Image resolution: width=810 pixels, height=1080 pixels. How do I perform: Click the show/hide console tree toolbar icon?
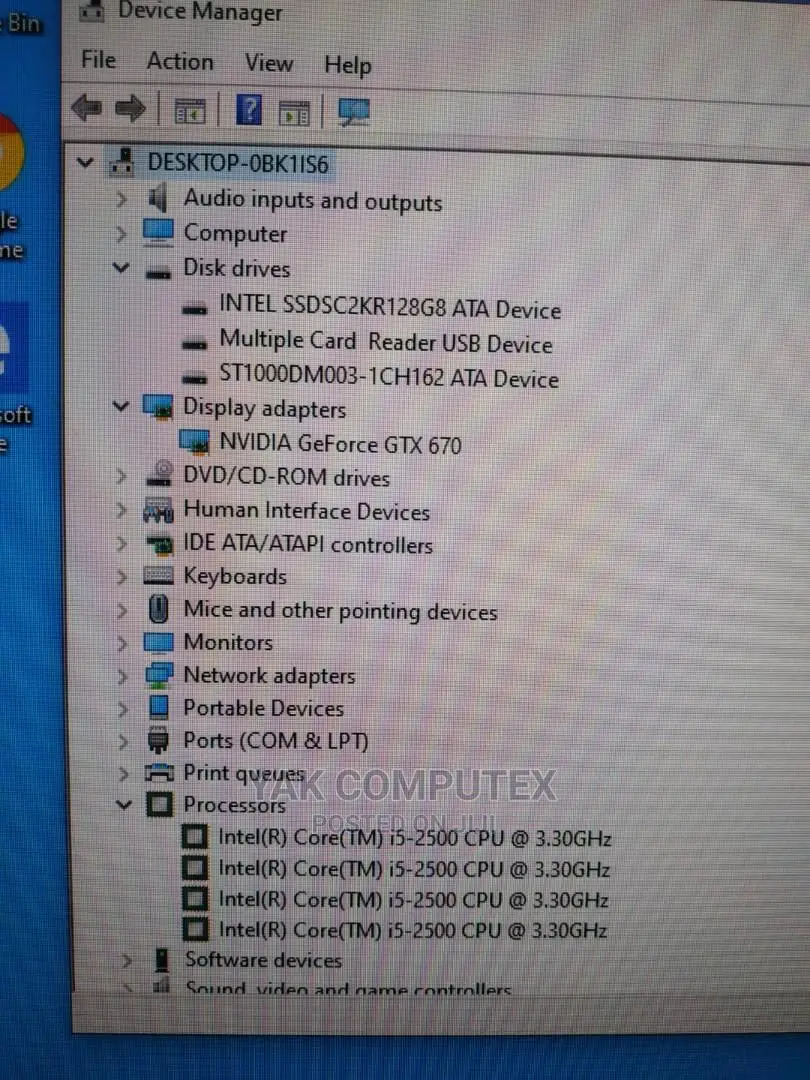189,111
